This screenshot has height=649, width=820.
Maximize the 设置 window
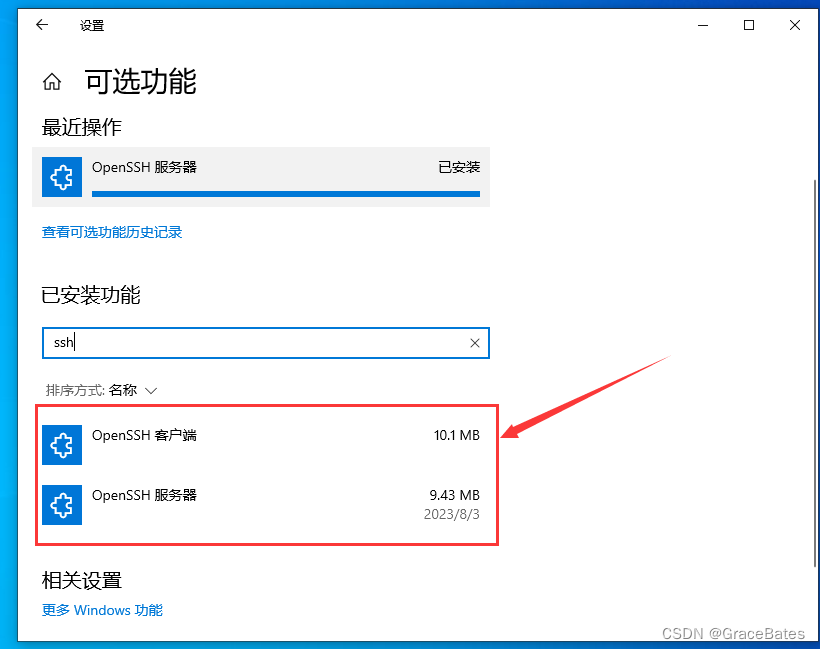749,25
